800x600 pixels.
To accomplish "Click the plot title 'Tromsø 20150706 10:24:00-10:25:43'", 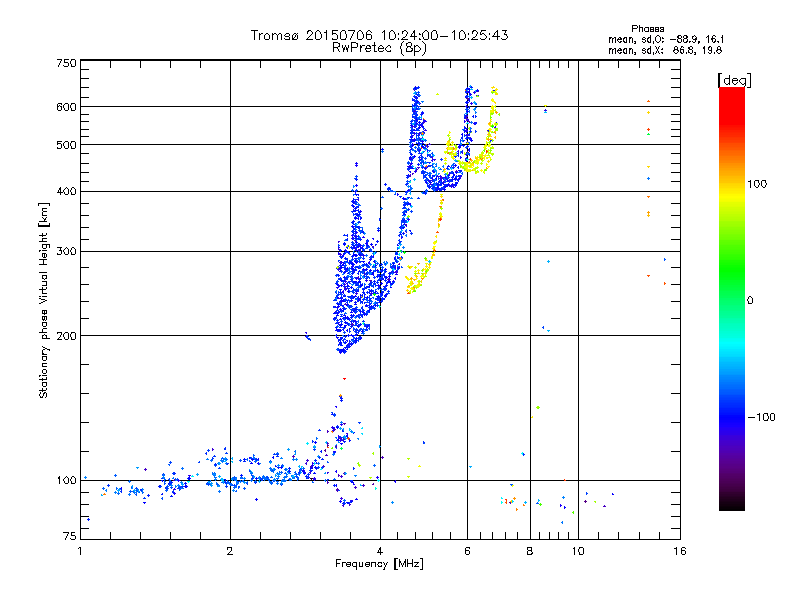I will pos(379,35).
